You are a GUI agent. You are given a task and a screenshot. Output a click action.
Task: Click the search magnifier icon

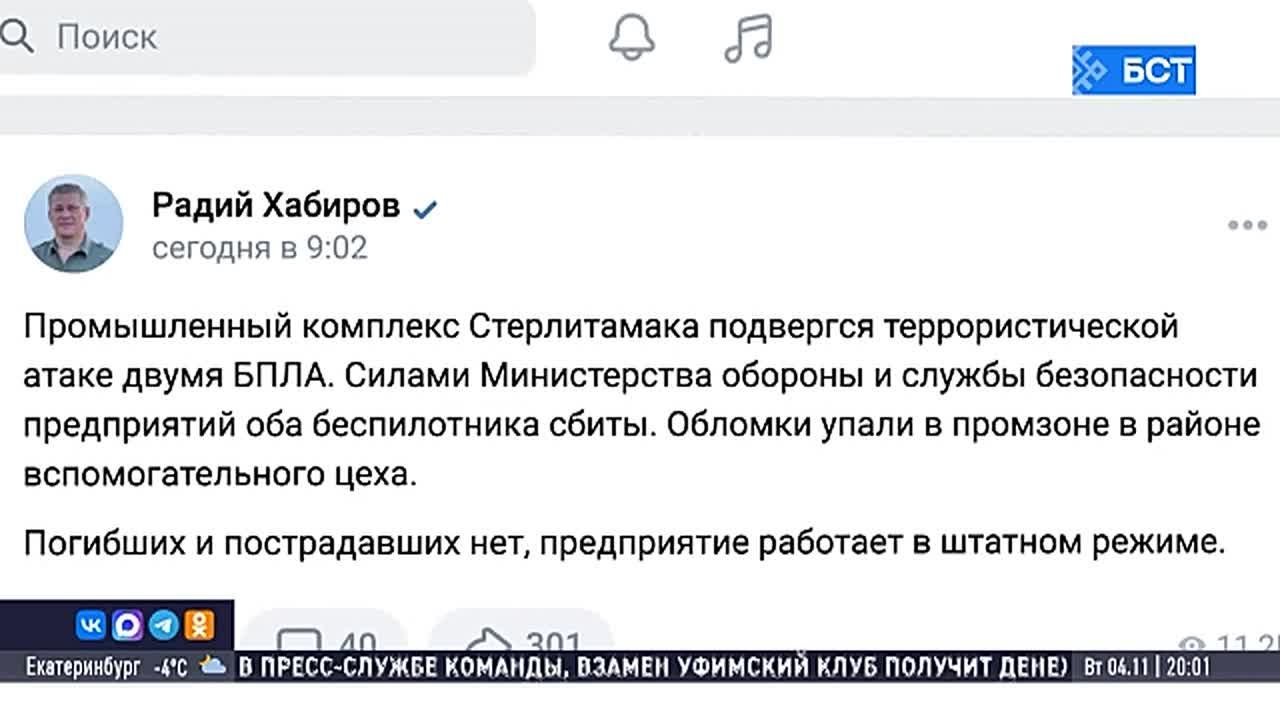coord(18,38)
